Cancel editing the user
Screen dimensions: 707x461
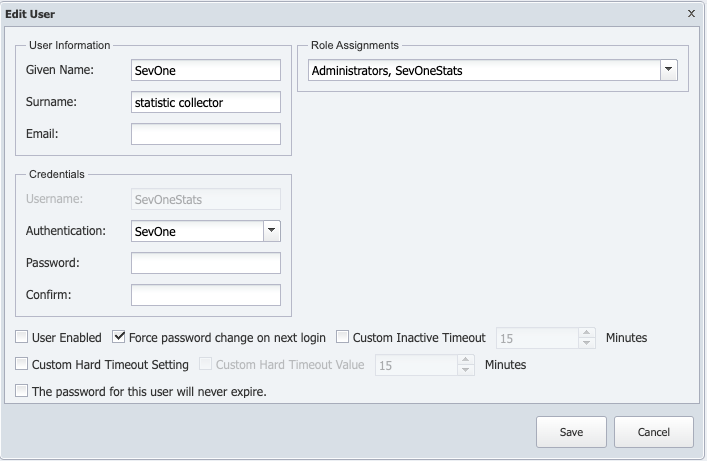(653, 432)
